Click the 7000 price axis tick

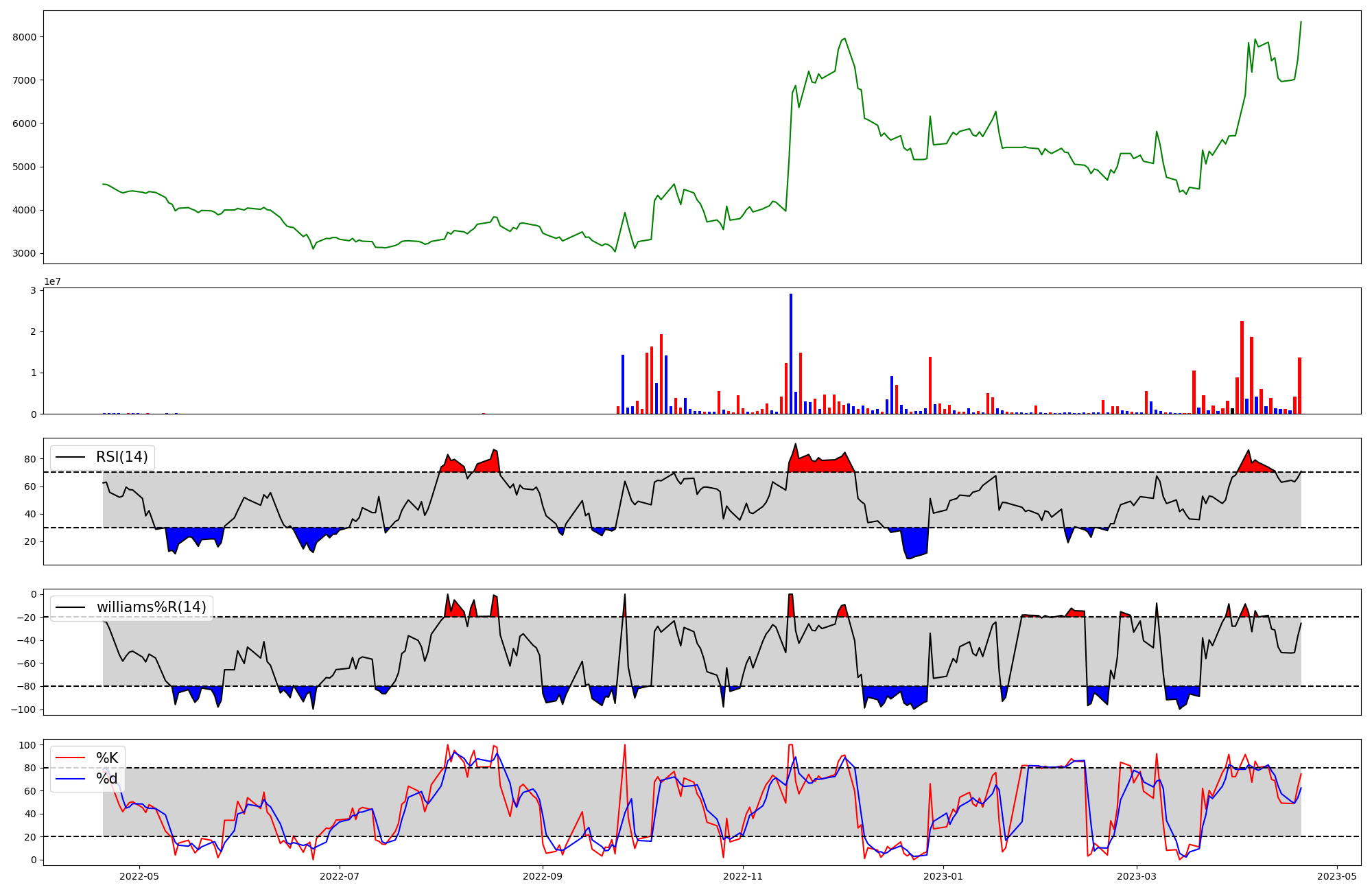[25, 80]
